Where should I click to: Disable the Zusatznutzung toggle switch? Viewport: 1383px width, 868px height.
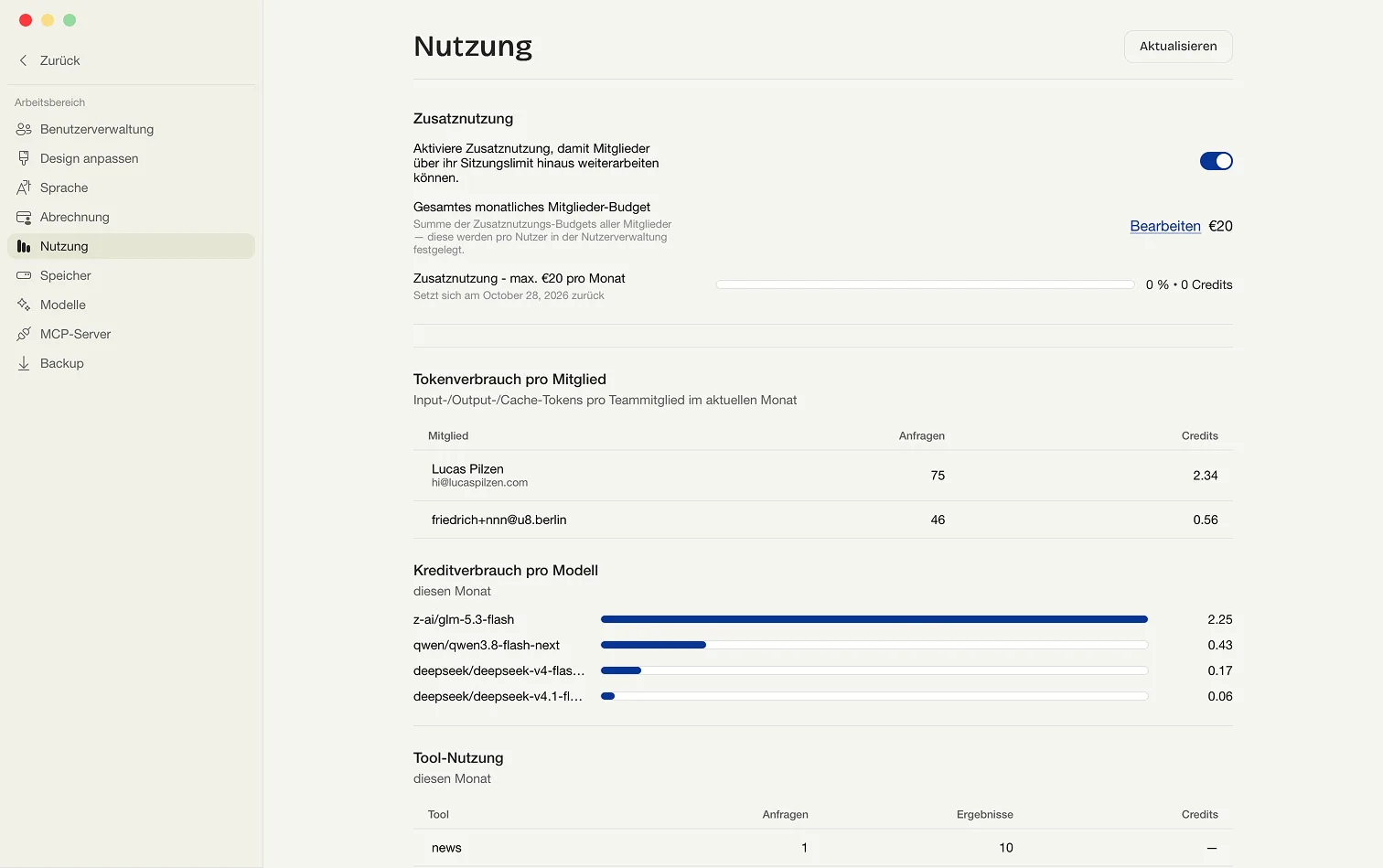pos(1216,161)
